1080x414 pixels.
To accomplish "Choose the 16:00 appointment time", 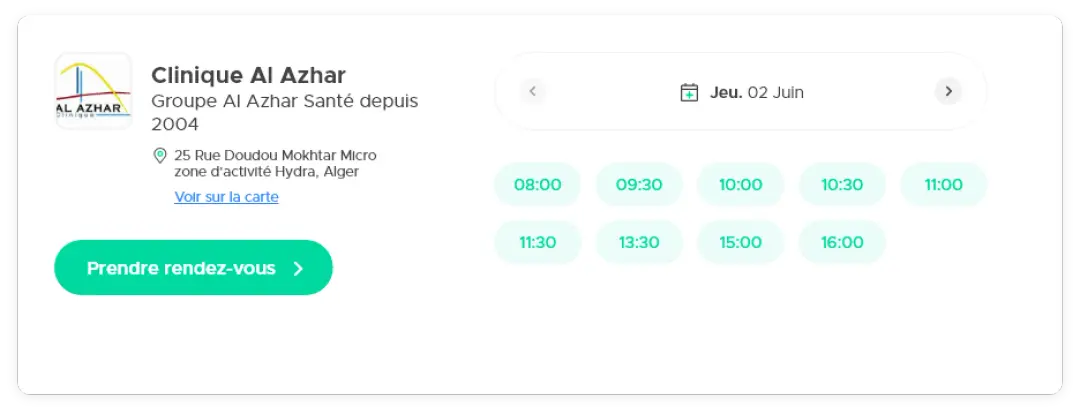I will pos(842,243).
